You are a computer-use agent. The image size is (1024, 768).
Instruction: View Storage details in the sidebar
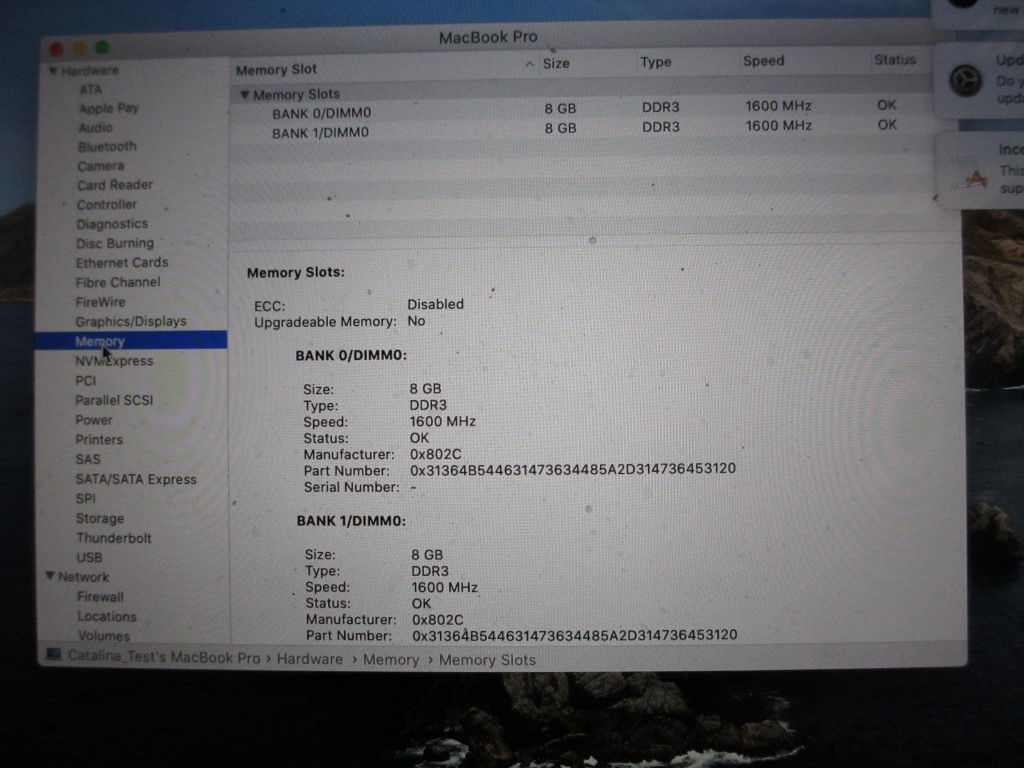click(100, 518)
